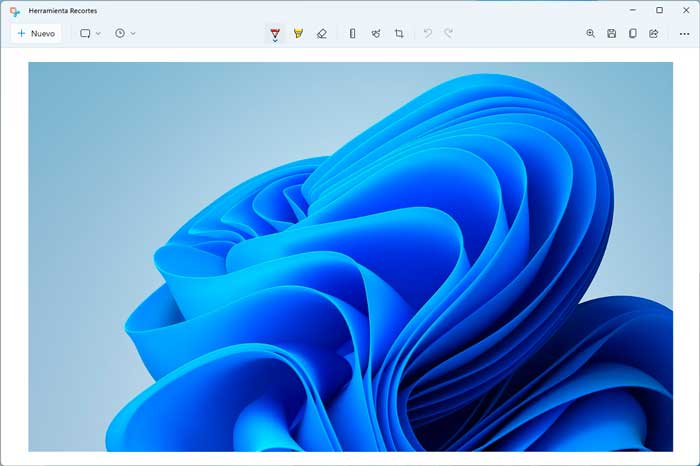Click the Nuevo button to start a new snip
This screenshot has width=700, height=466.
point(36,33)
